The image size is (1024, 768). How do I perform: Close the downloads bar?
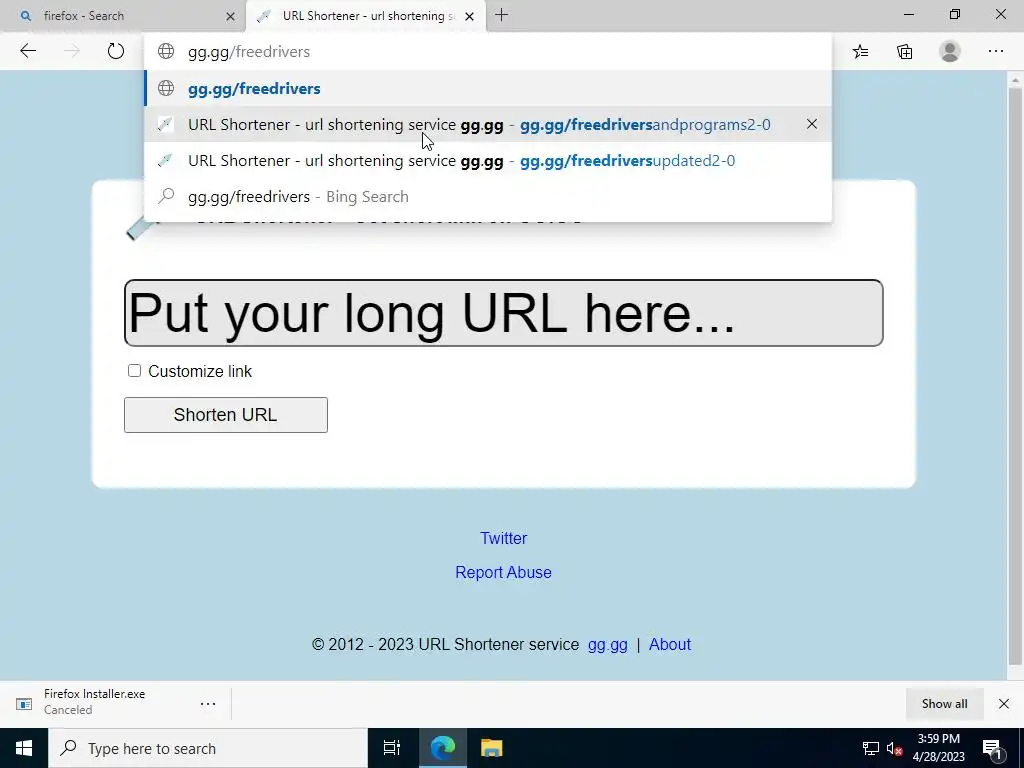[1004, 704]
